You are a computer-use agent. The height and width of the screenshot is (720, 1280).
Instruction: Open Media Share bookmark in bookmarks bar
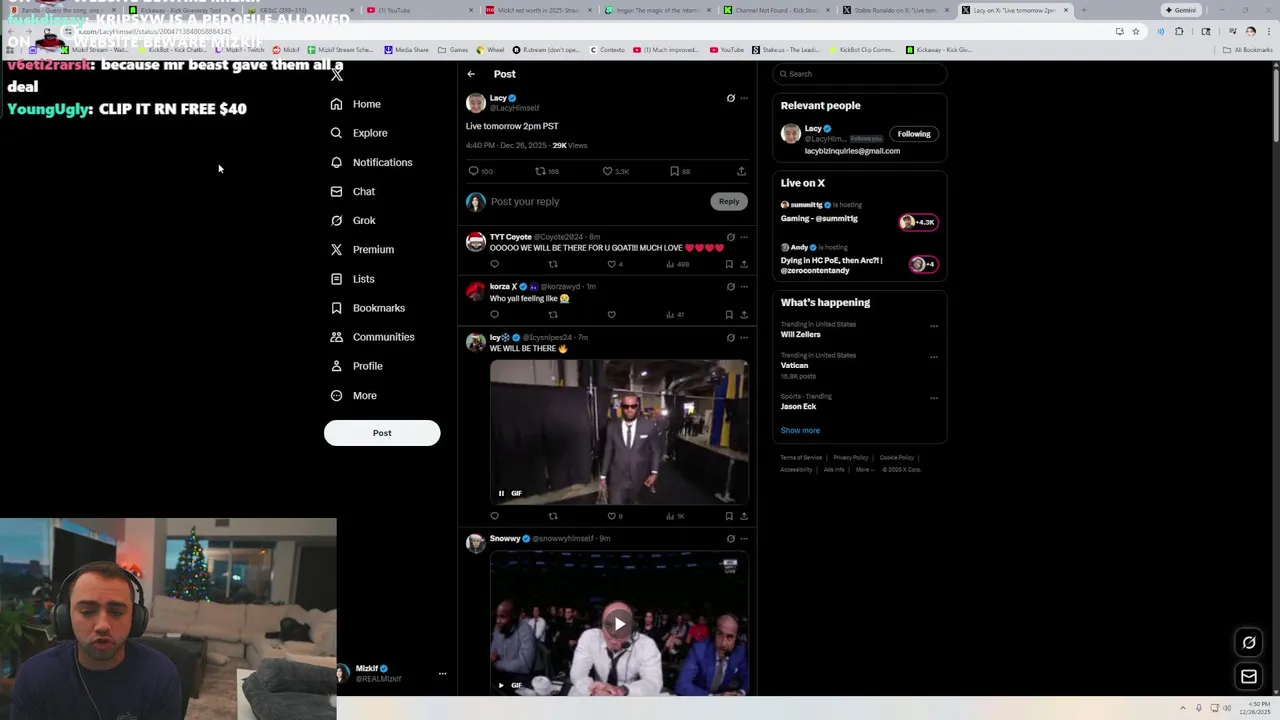pyautogui.click(x=407, y=50)
